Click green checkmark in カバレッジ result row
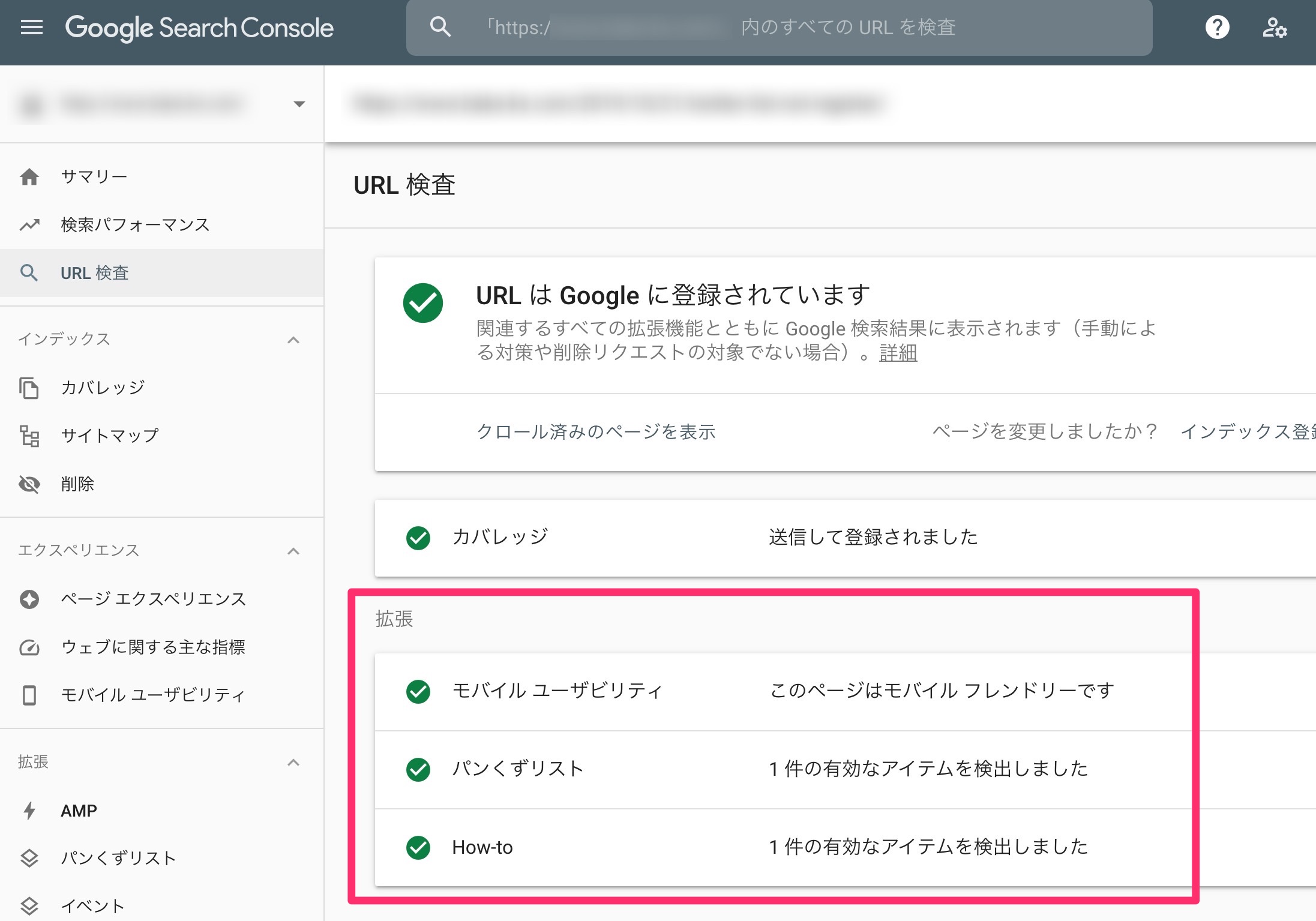This screenshot has height=921, width=1316. 418,538
